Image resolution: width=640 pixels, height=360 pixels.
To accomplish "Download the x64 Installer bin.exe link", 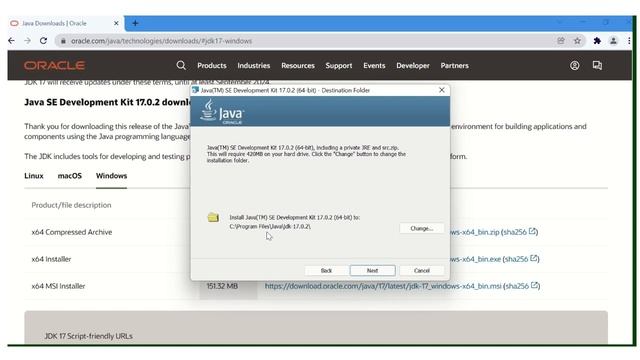I will click(x=476, y=259).
